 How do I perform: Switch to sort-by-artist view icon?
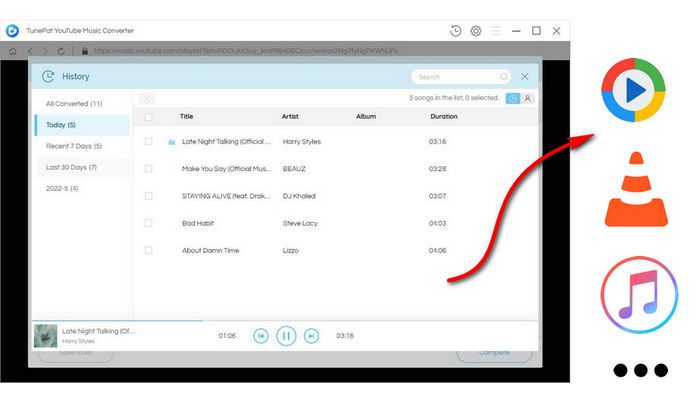[x=527, y=98]
